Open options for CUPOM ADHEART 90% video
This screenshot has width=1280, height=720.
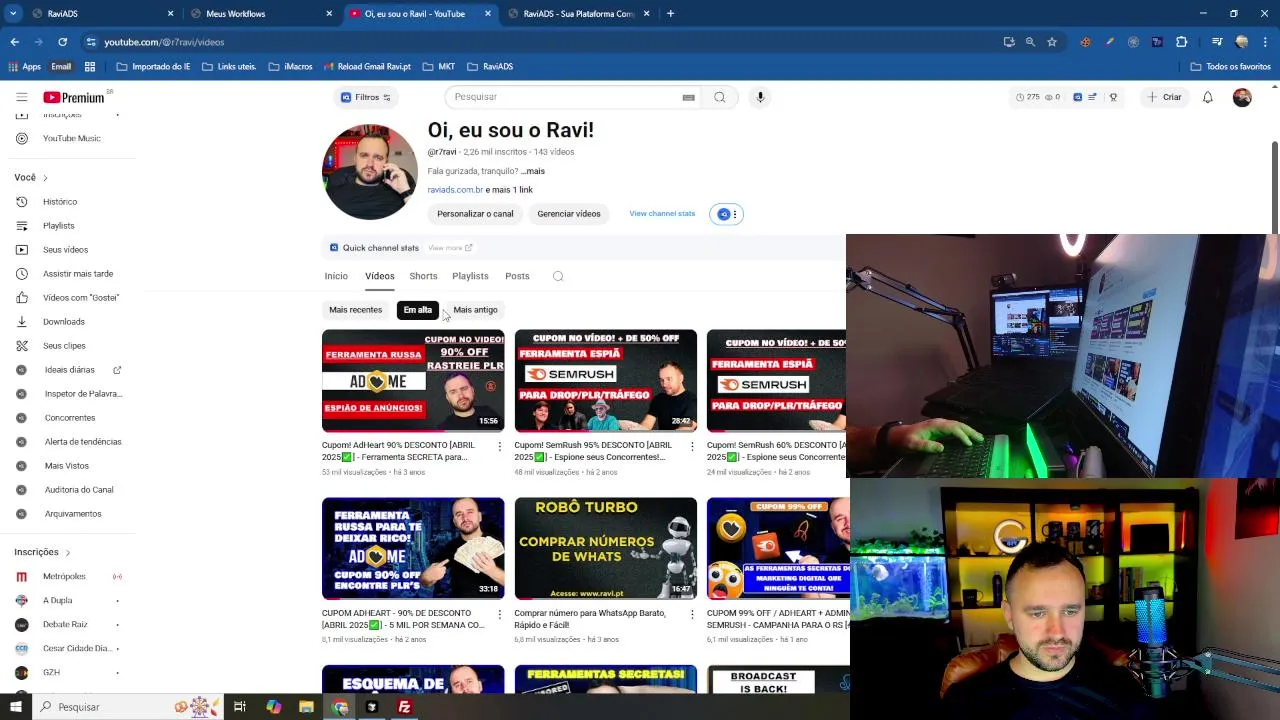[x=499, y=614]
